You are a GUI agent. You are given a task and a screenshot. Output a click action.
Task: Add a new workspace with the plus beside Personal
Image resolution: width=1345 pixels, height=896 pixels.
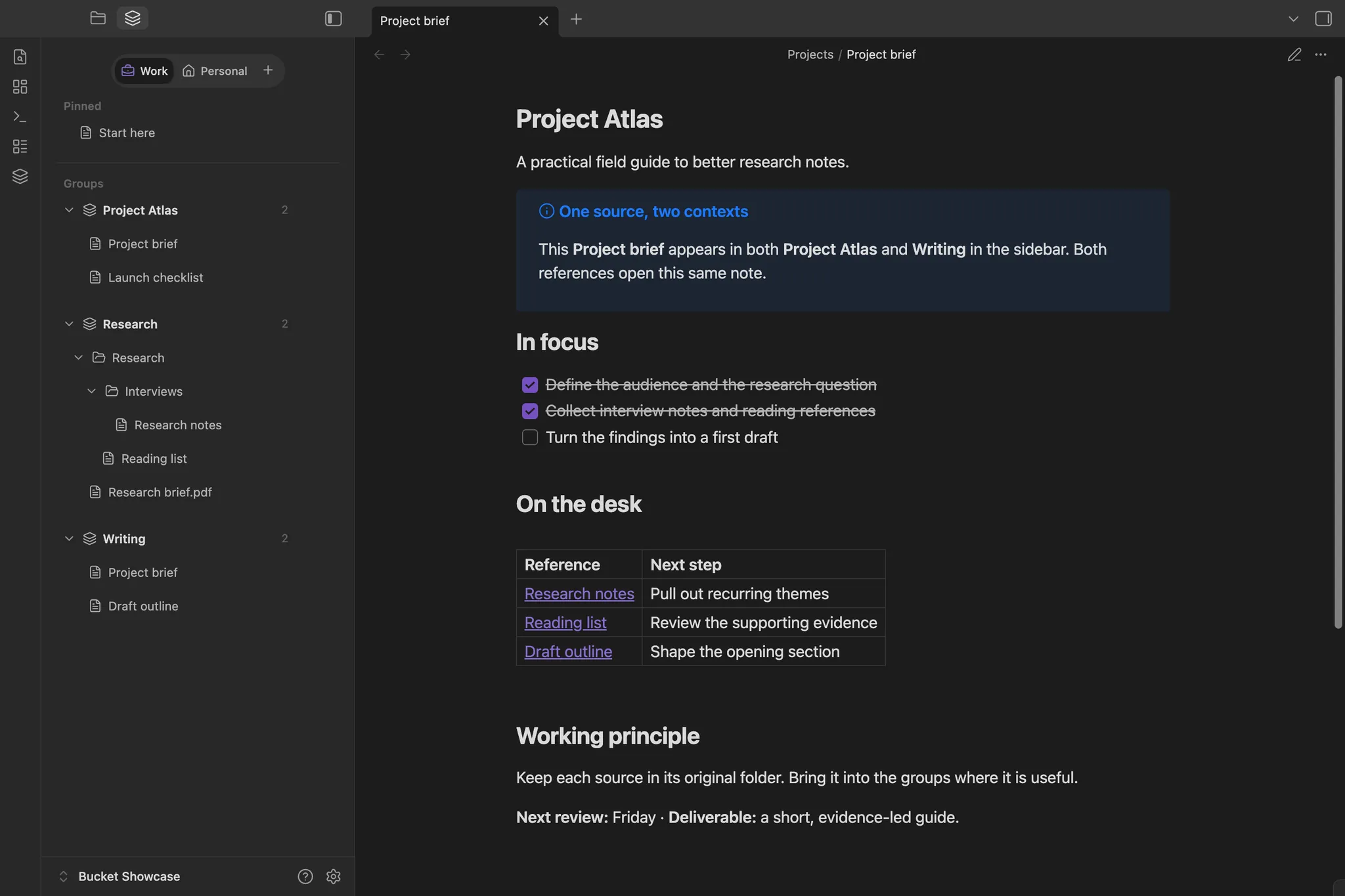(268, 70)
